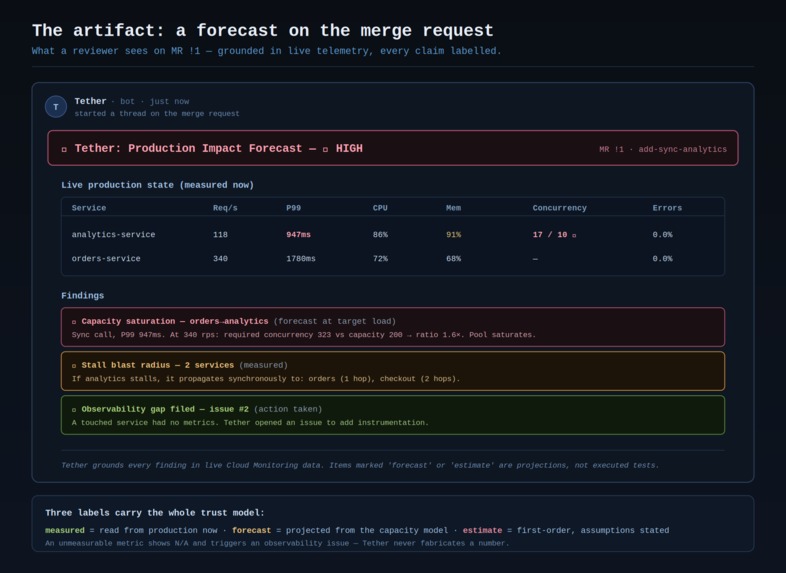Open the Observability gap filed issue #2 title
Screen dimensions: 786x573
click(165, 410)
